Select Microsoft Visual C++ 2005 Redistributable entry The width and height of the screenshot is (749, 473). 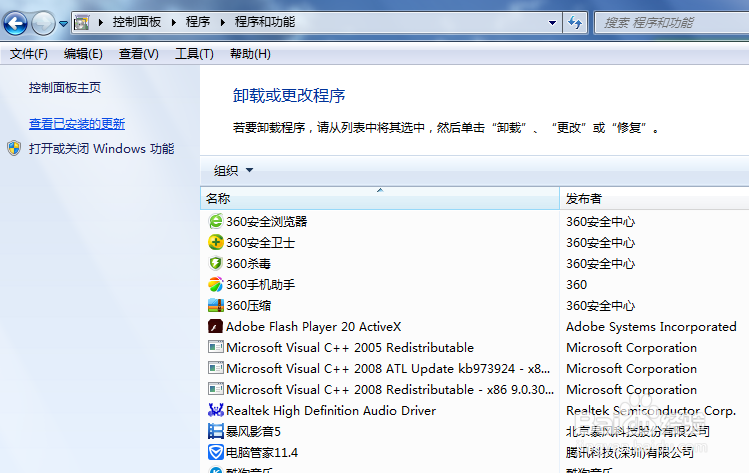(x=350, y=348)
